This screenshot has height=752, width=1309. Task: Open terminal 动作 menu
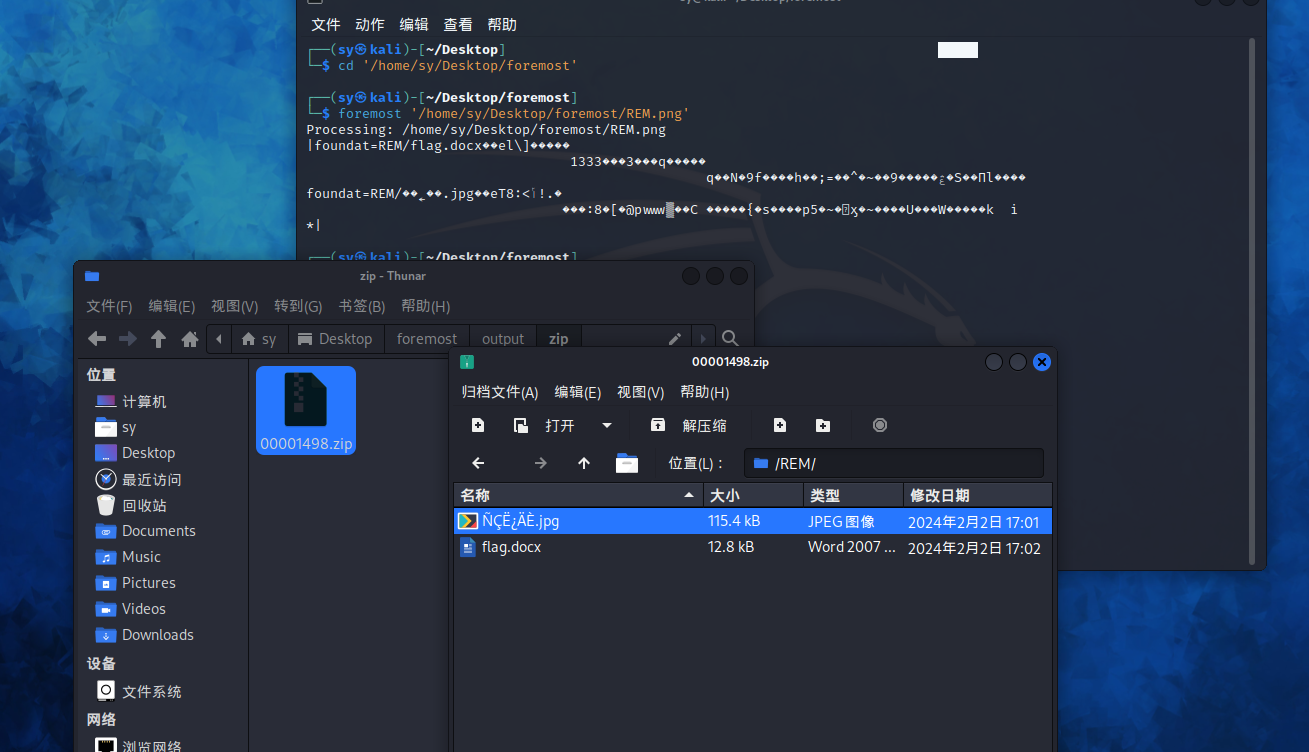[x=369, y=24]
